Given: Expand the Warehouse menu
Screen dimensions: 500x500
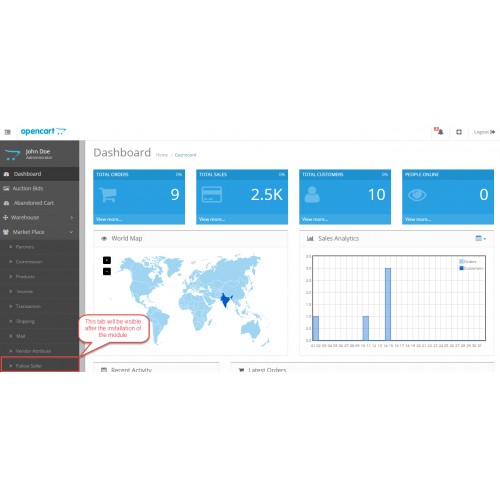Looking at the screenshot, I should pyautogui.click(x=40, y=217).
